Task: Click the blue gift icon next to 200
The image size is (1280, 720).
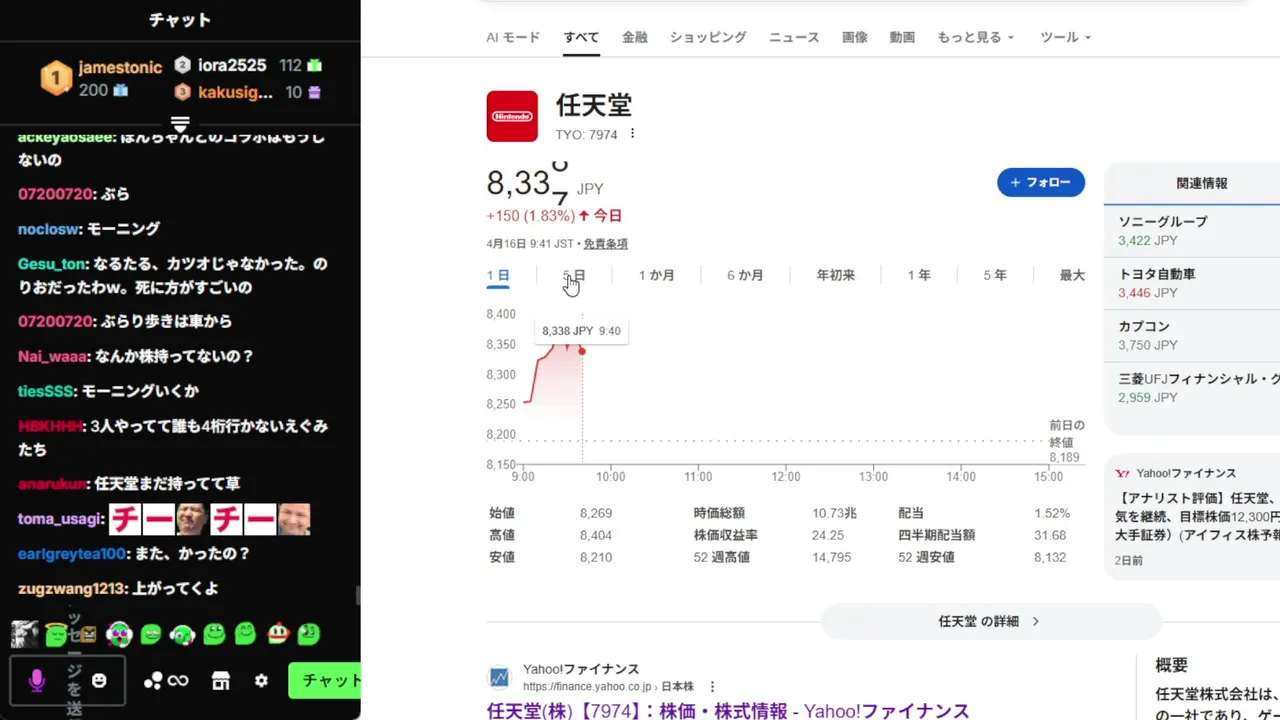Action: (x=120, y=90)
